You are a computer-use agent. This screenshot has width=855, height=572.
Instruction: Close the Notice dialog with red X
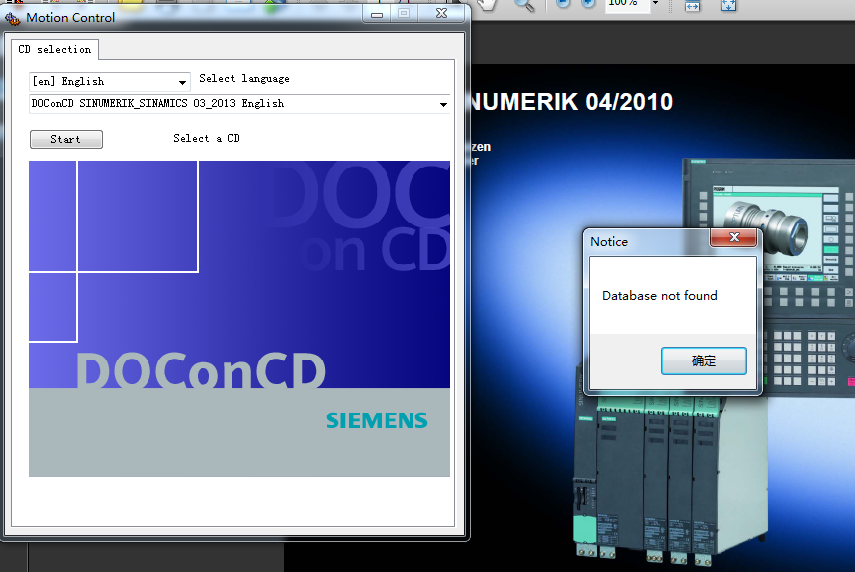coord(734,237)
